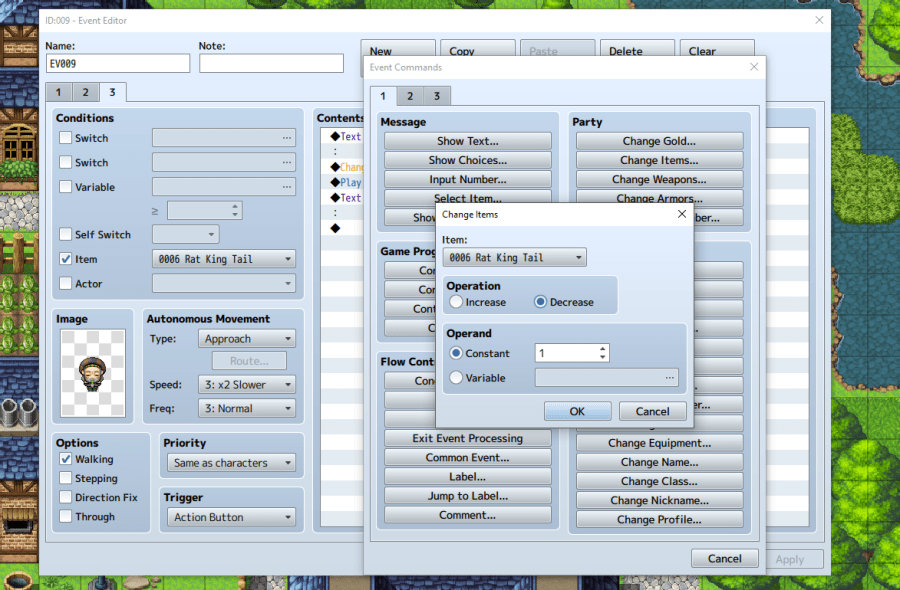Image resolution: width=900 pixels, height=590 pixels.
Task: Click OK in the Change Items dialog
Action: point(577,411)
